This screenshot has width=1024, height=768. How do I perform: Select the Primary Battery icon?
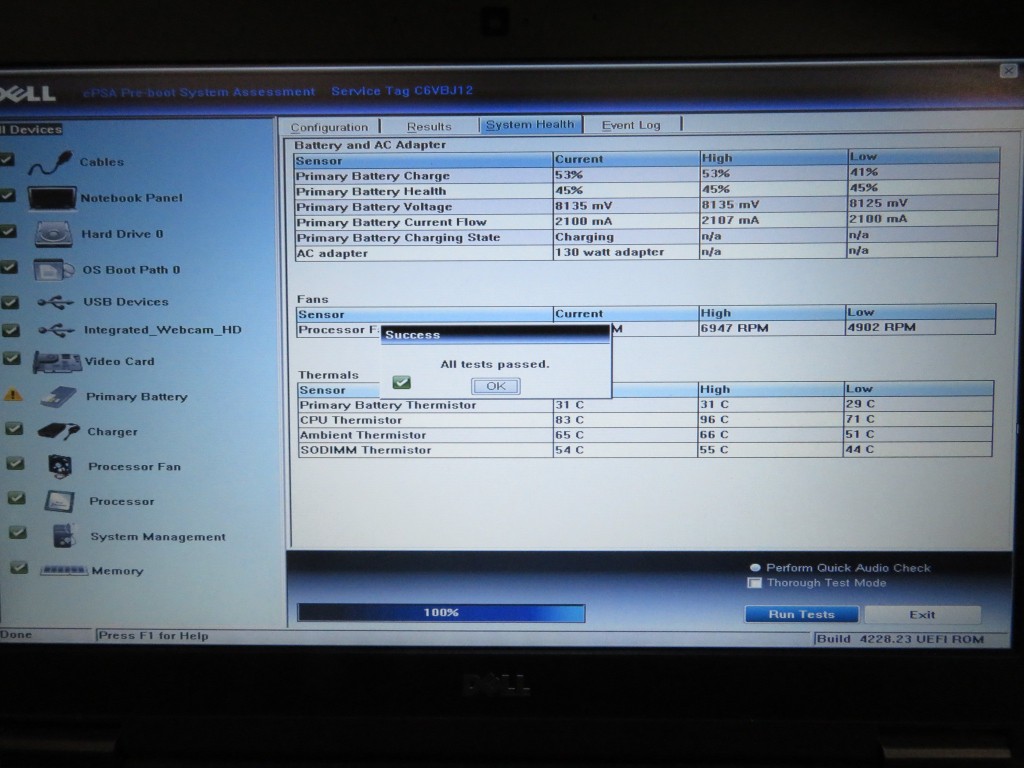[x=59, y=396]
